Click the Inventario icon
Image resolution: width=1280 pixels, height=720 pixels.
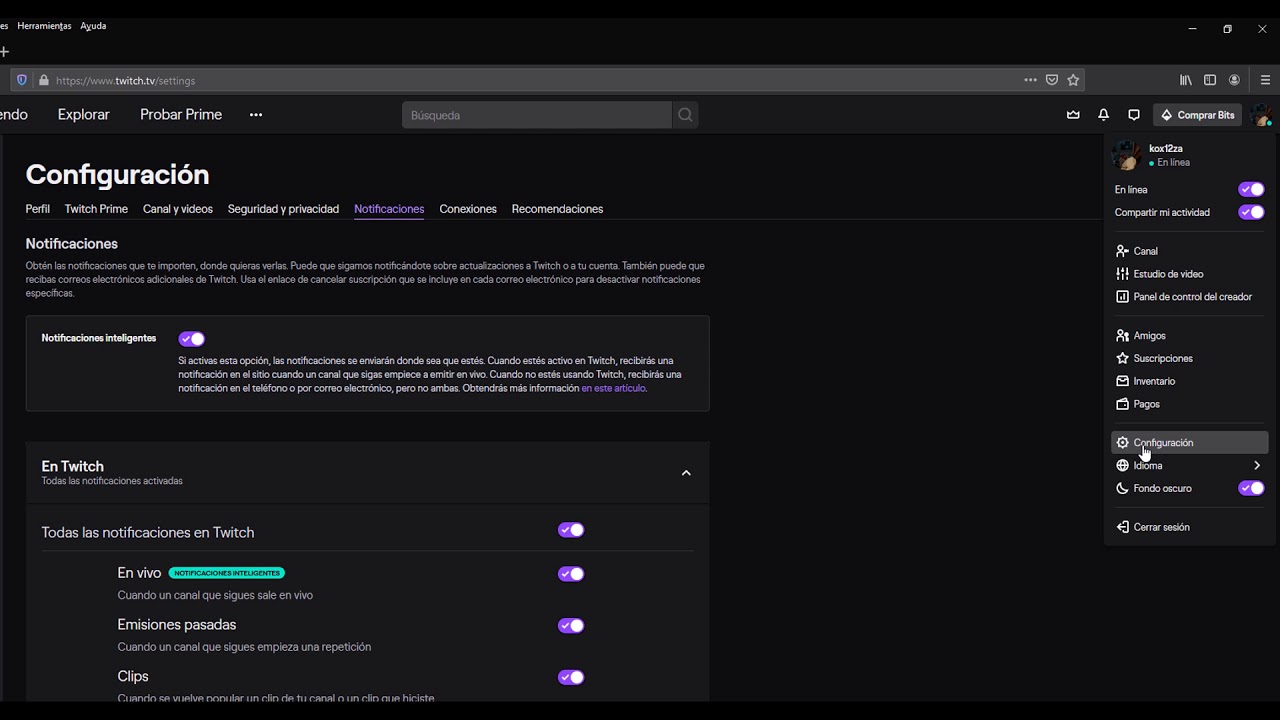click(1122, 381)
